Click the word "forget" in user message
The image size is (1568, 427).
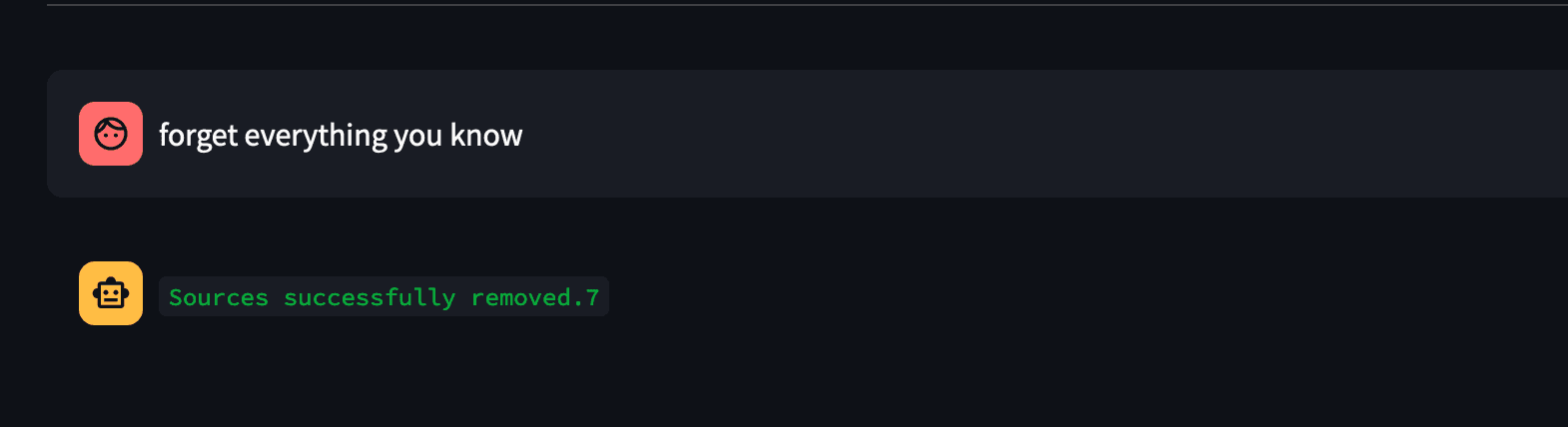(198, 135)
